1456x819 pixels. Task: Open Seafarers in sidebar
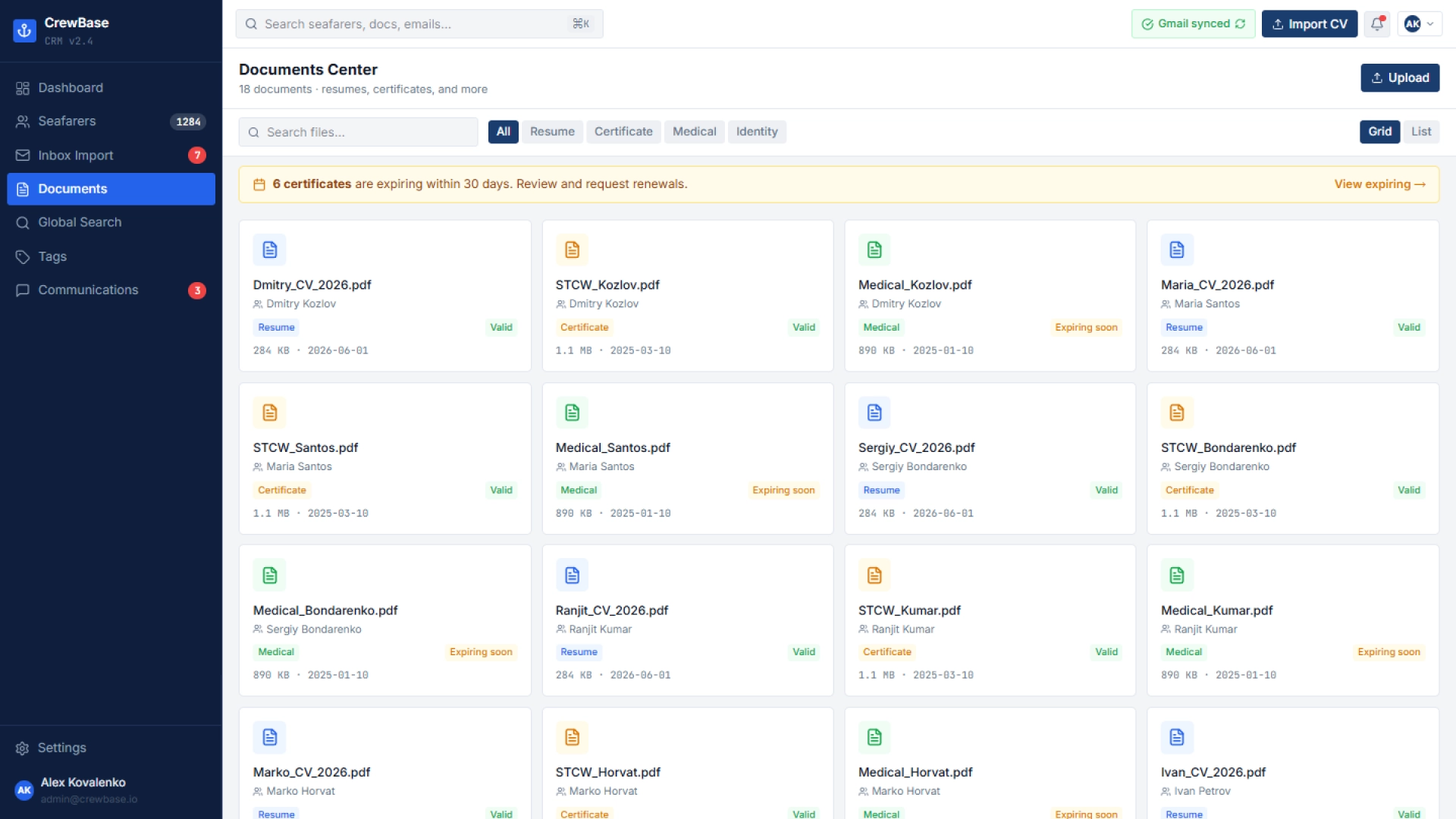[x=111, y=121]
